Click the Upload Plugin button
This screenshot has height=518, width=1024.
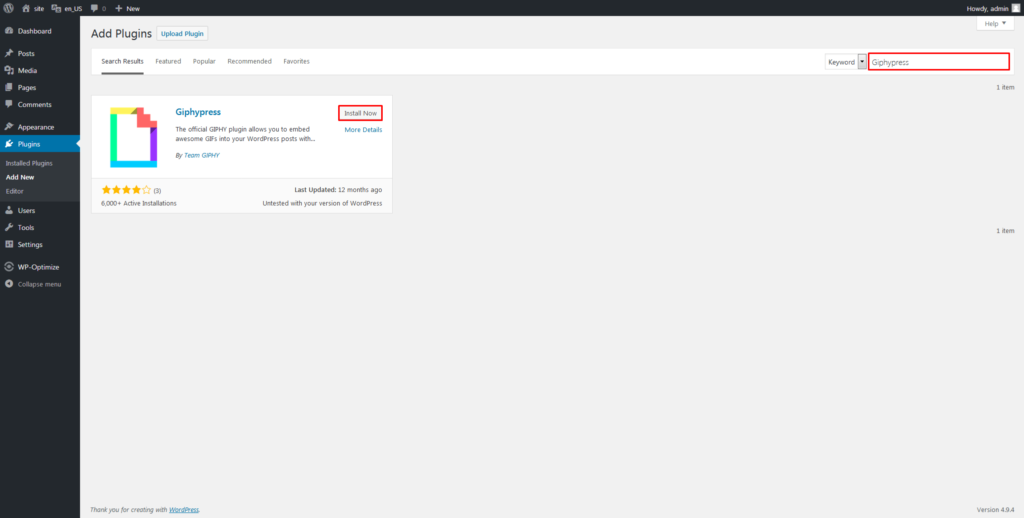coord(182,34)
